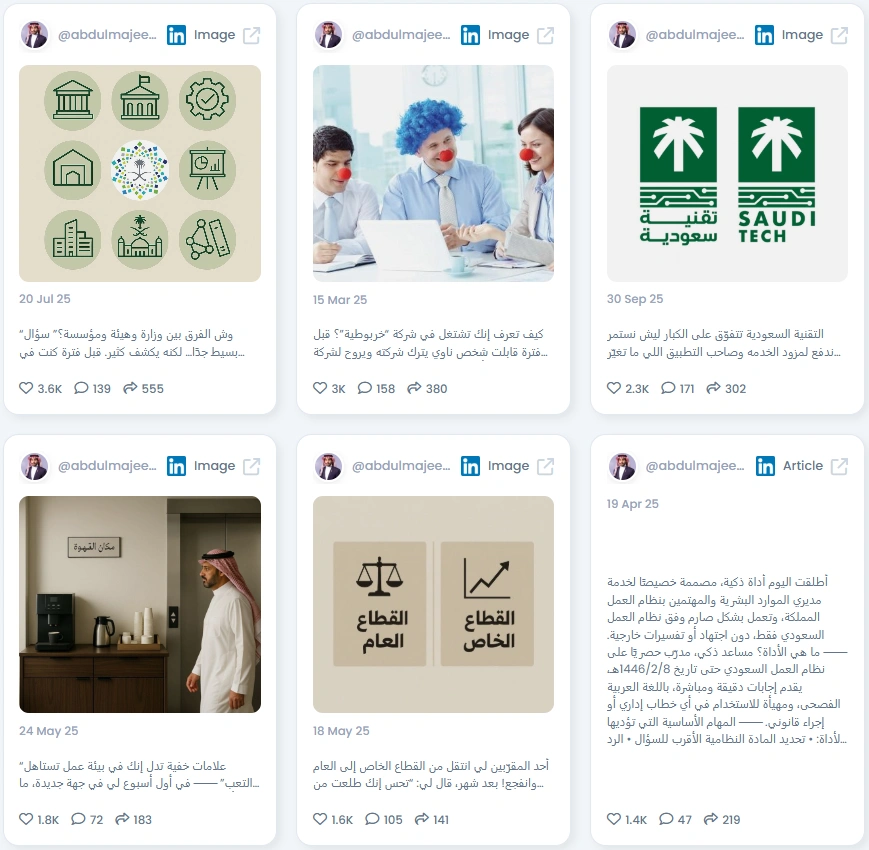Screen dimensions: 869x850
Task: Open external link on 19 Apr 25 article
Action: point(839,467)
